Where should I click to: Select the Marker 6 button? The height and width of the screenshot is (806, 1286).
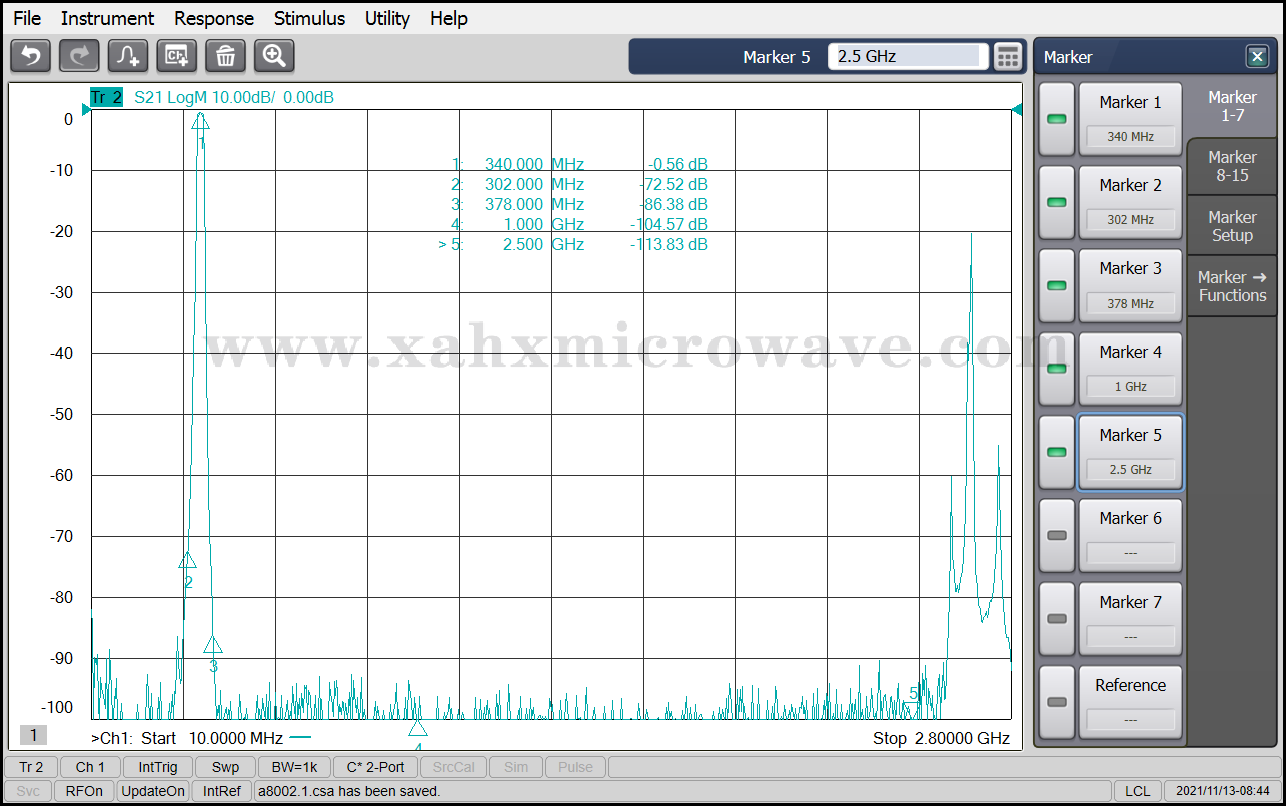1130,535
